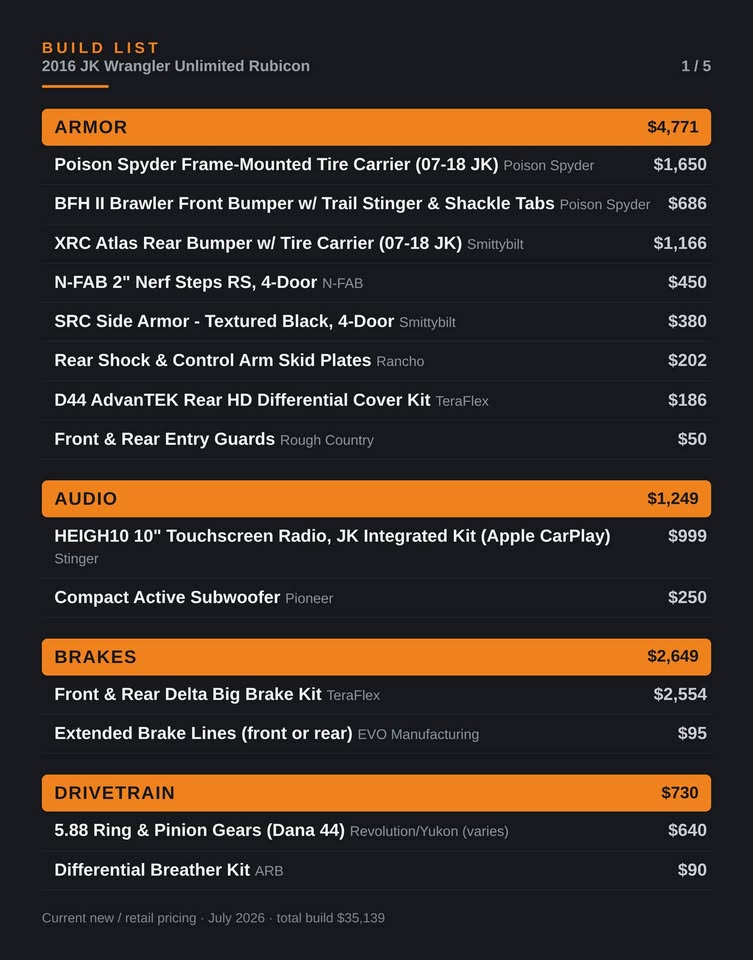
Task: Select Rear Shock & Control Arm Skid Plates
Action: coord(376,361)
